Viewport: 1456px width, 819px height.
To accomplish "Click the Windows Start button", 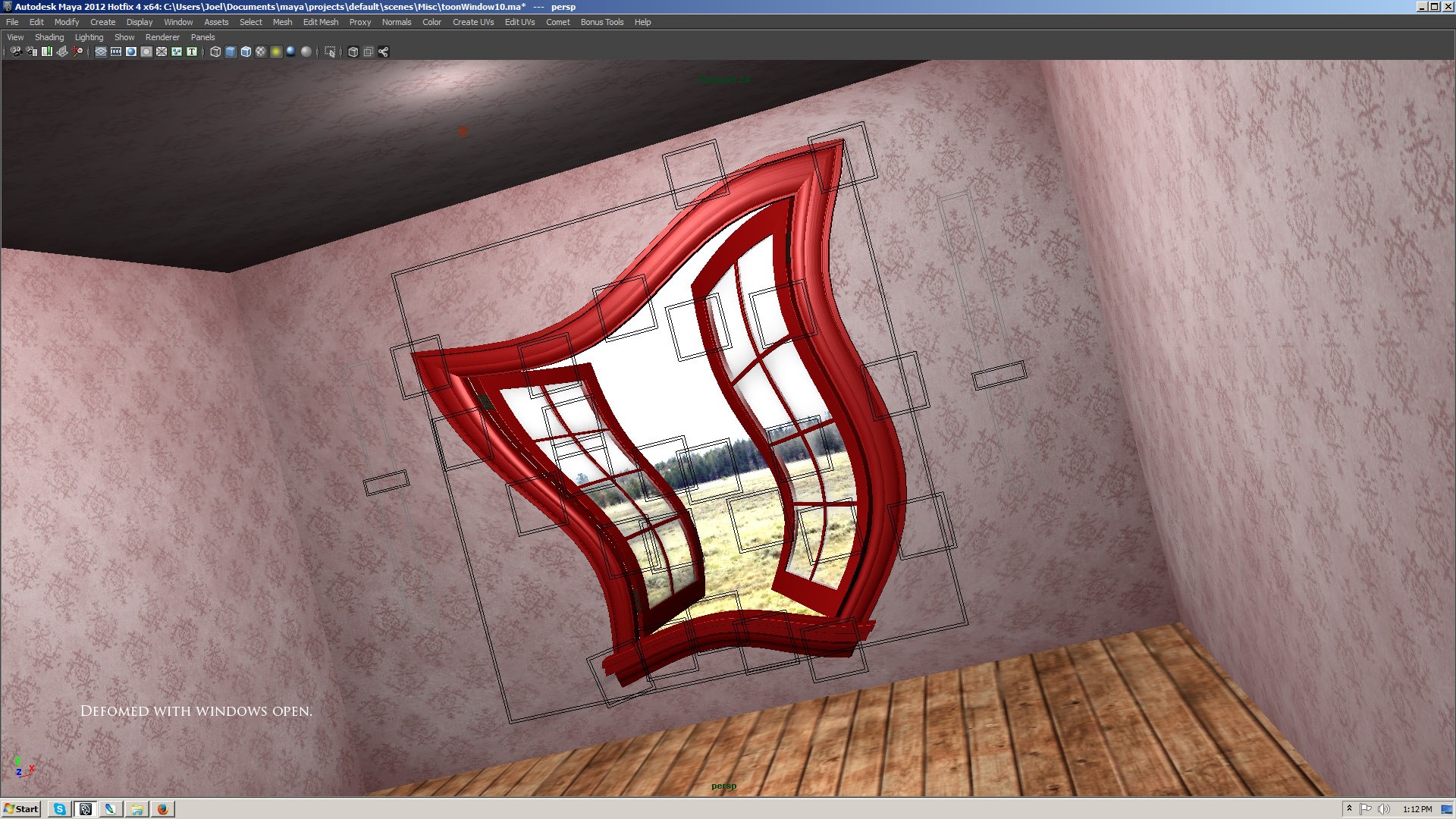I will coord(21,808).
